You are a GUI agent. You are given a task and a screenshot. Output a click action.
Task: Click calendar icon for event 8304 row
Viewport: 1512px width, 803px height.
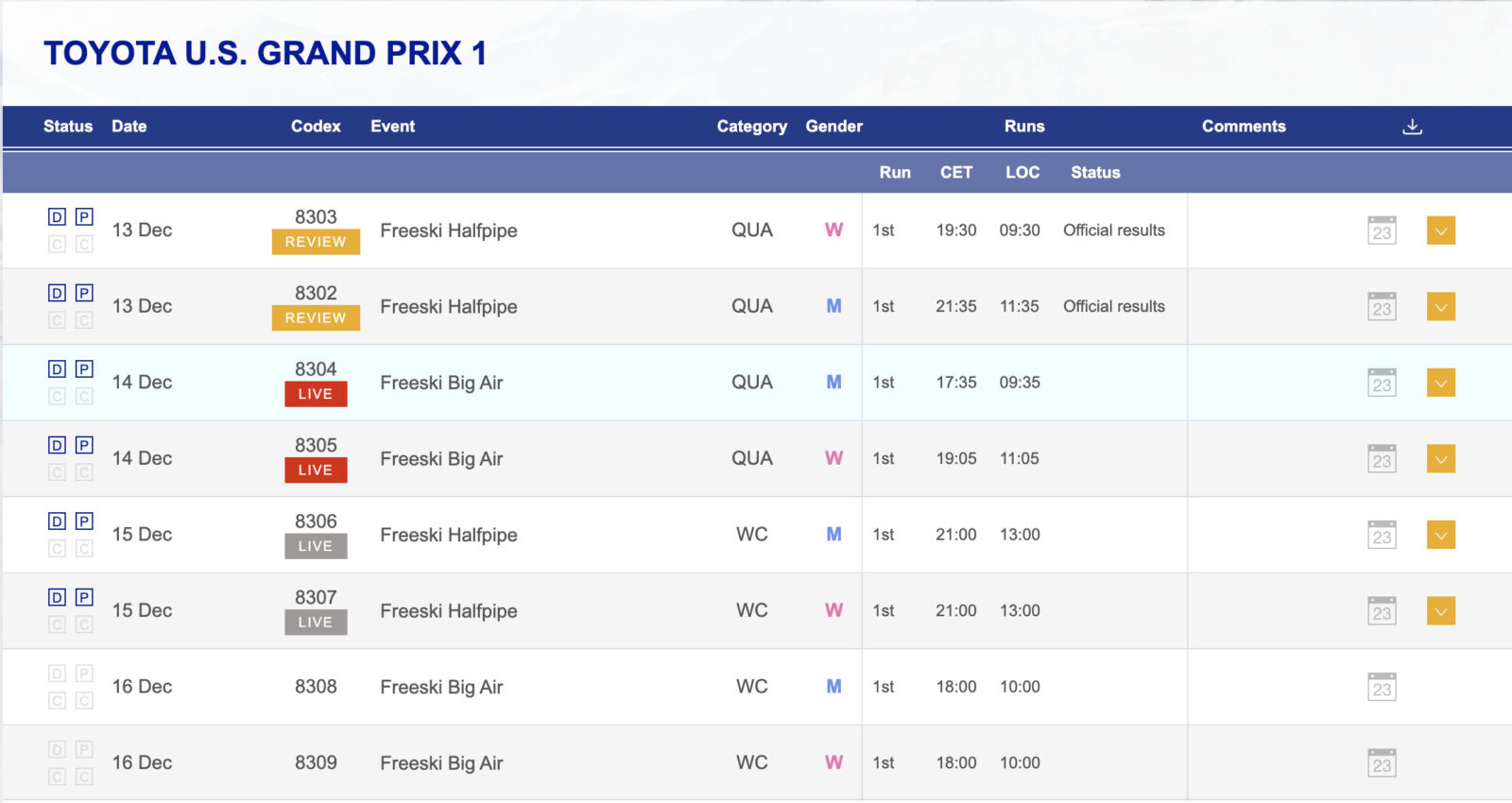1382,383
